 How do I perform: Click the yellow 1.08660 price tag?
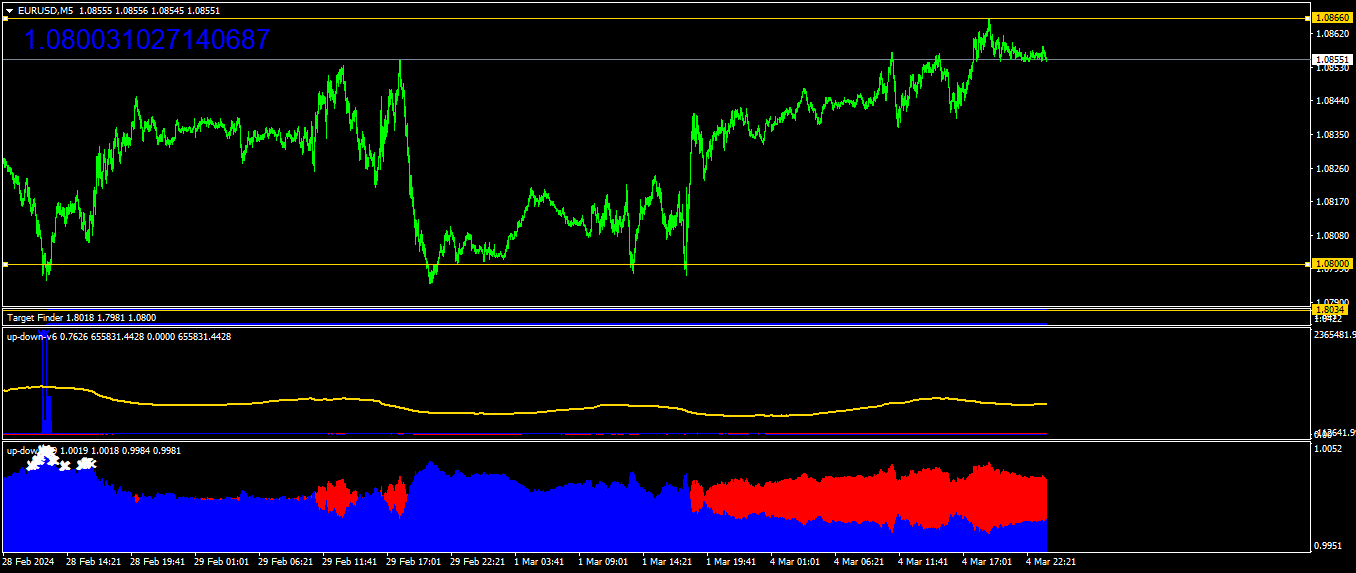(x=1331, y=18)
